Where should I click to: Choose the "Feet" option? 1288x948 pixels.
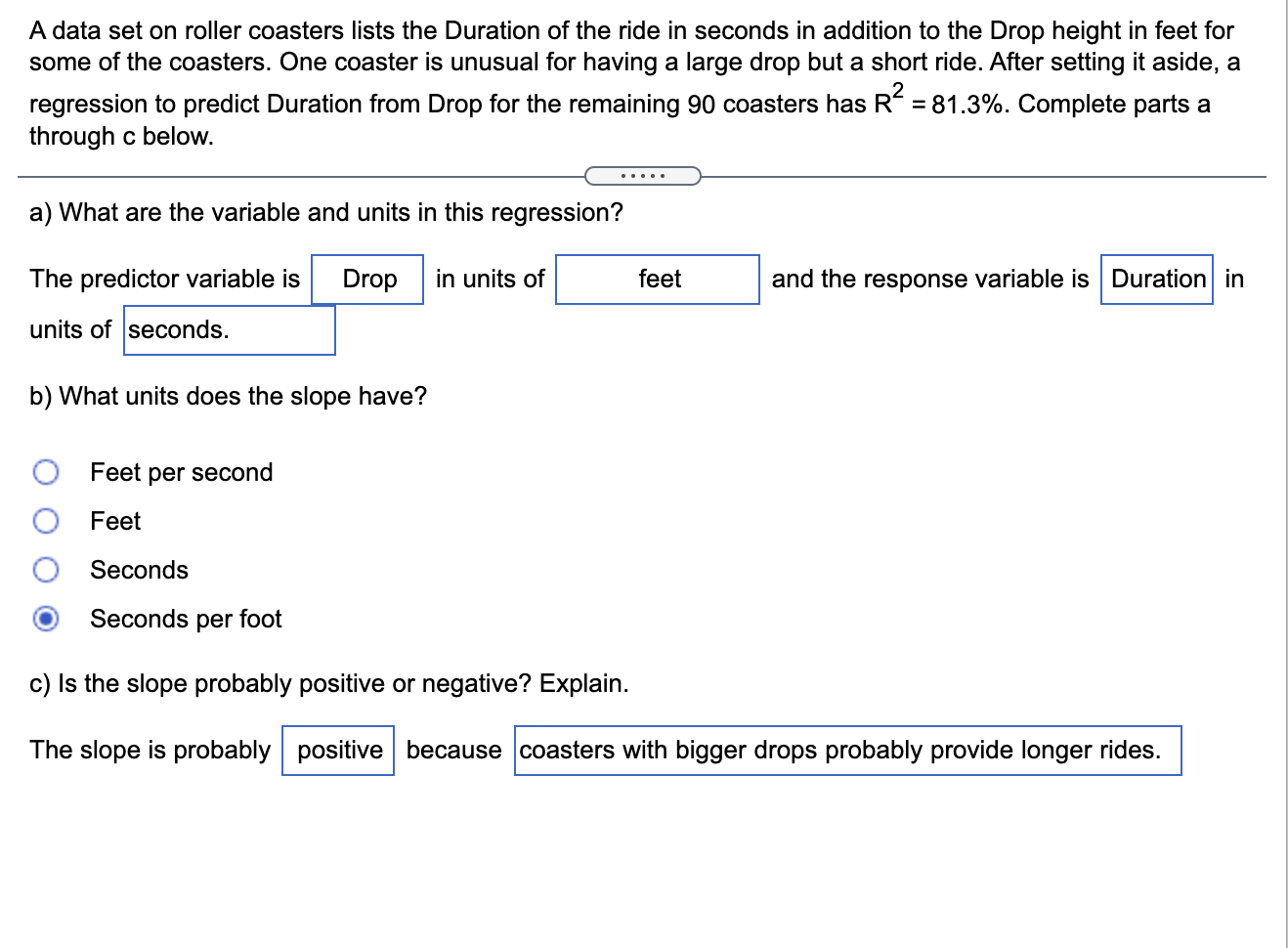[46, 521]
